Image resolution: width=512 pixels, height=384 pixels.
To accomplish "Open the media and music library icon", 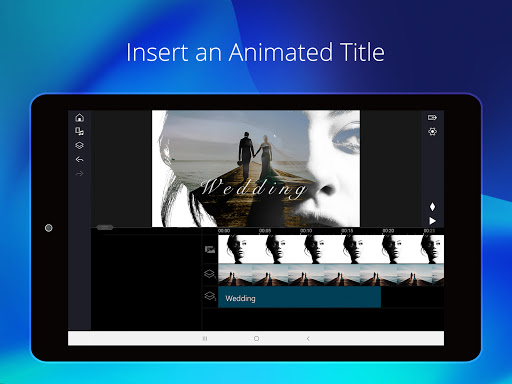I will (79, 131).
